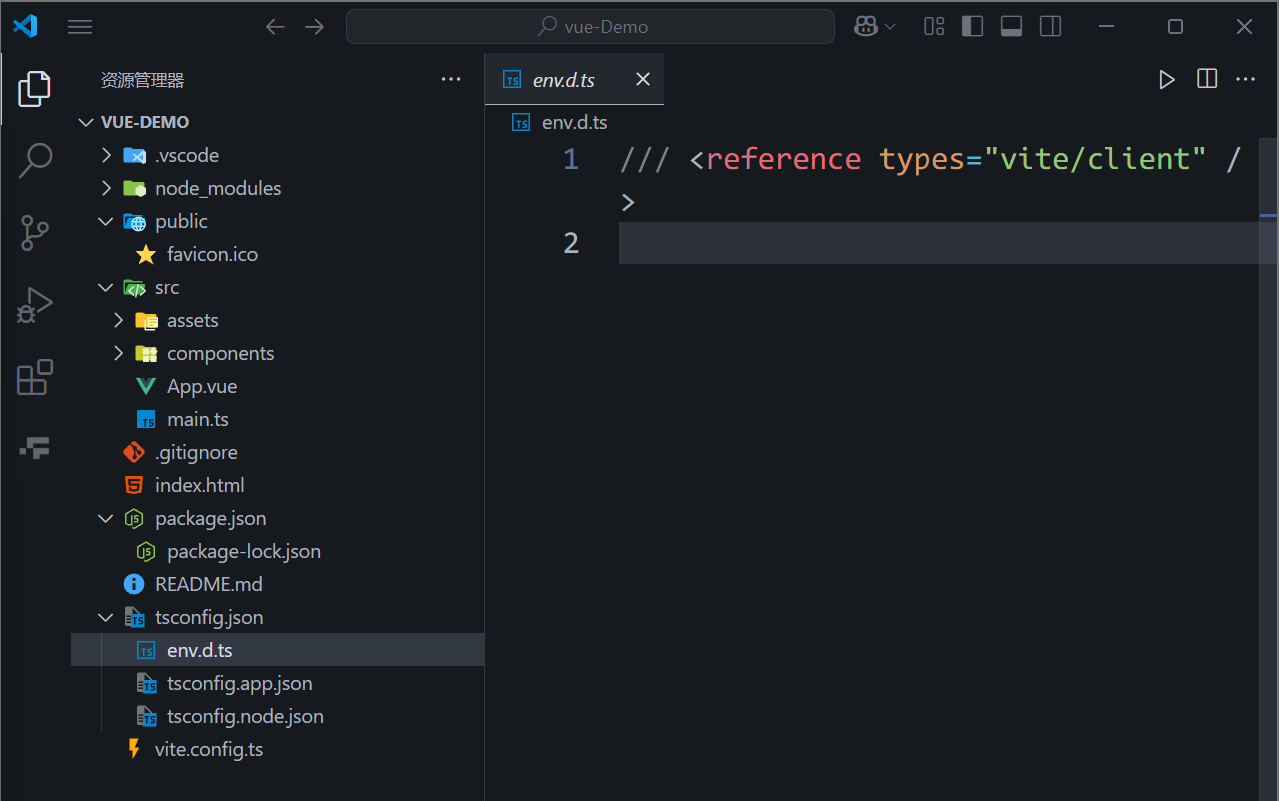Viewport: 1279px width, 801px height.
Task: Click the lightning icon beside vite.config.ts
Action: click(x=134, y=749)
